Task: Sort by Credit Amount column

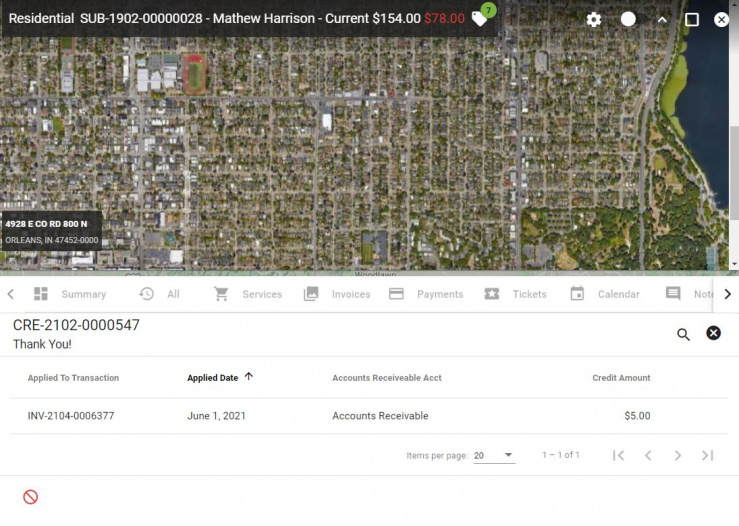Action: click(621, 378)
